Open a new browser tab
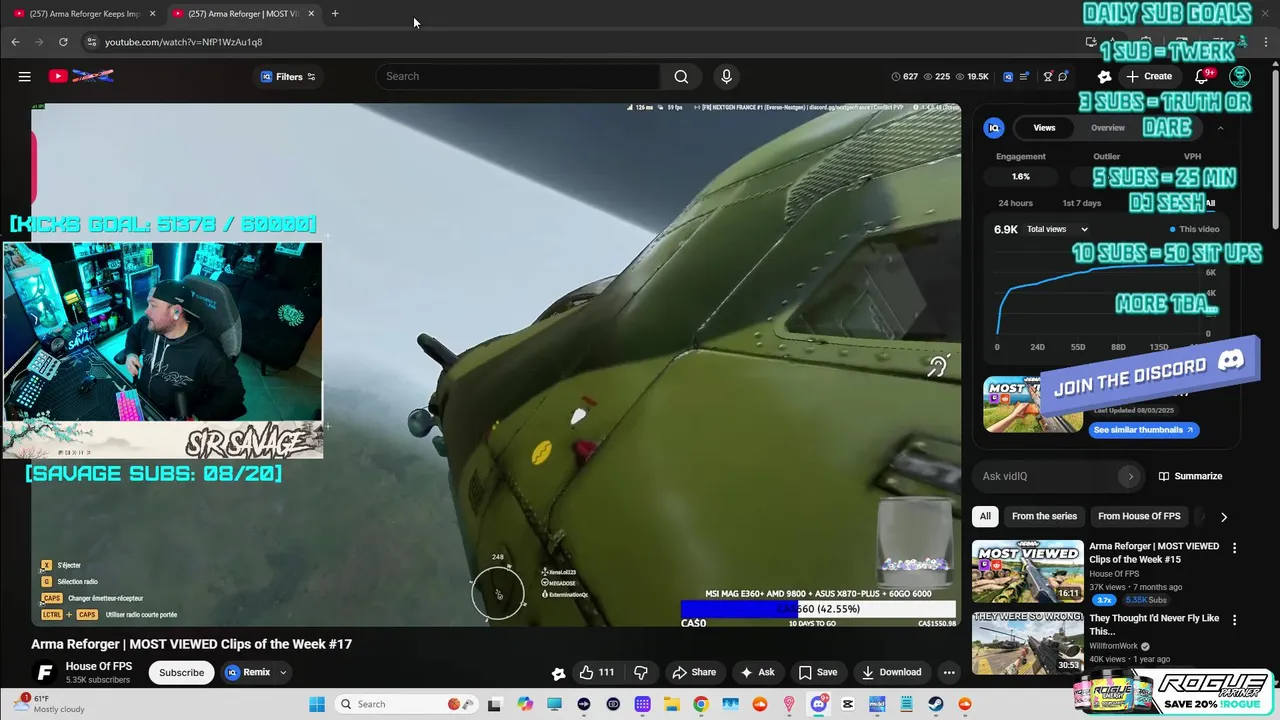Screen dimensions: 1280x720 (x=335, y=13)
